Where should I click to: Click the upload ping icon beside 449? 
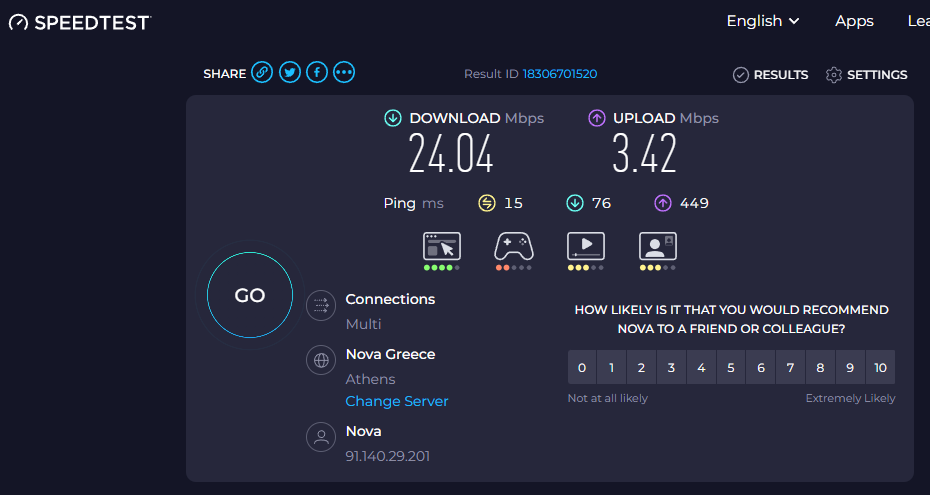click(x=663, y=203)
